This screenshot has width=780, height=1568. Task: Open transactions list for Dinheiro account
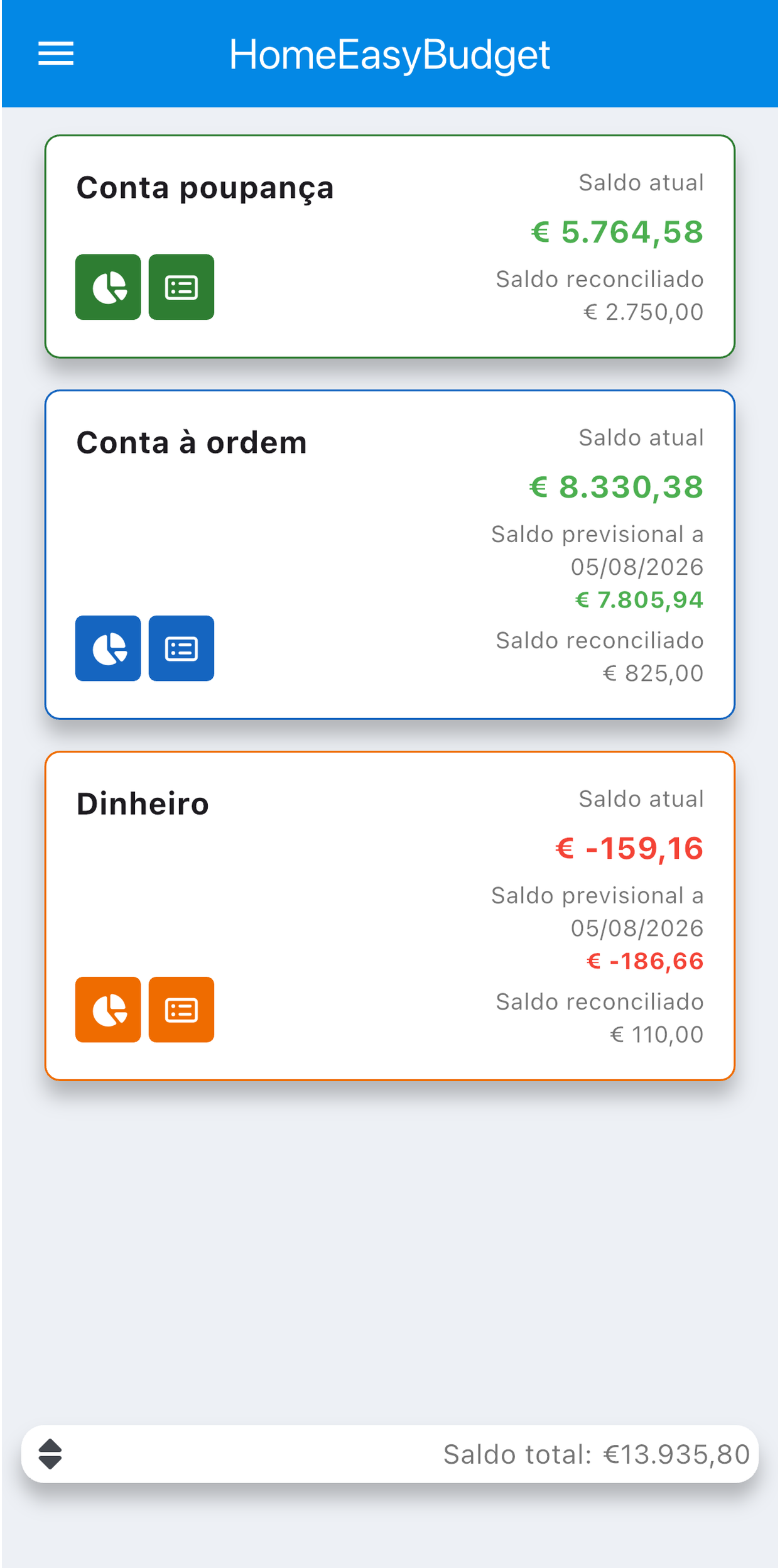pos(181,1010)
